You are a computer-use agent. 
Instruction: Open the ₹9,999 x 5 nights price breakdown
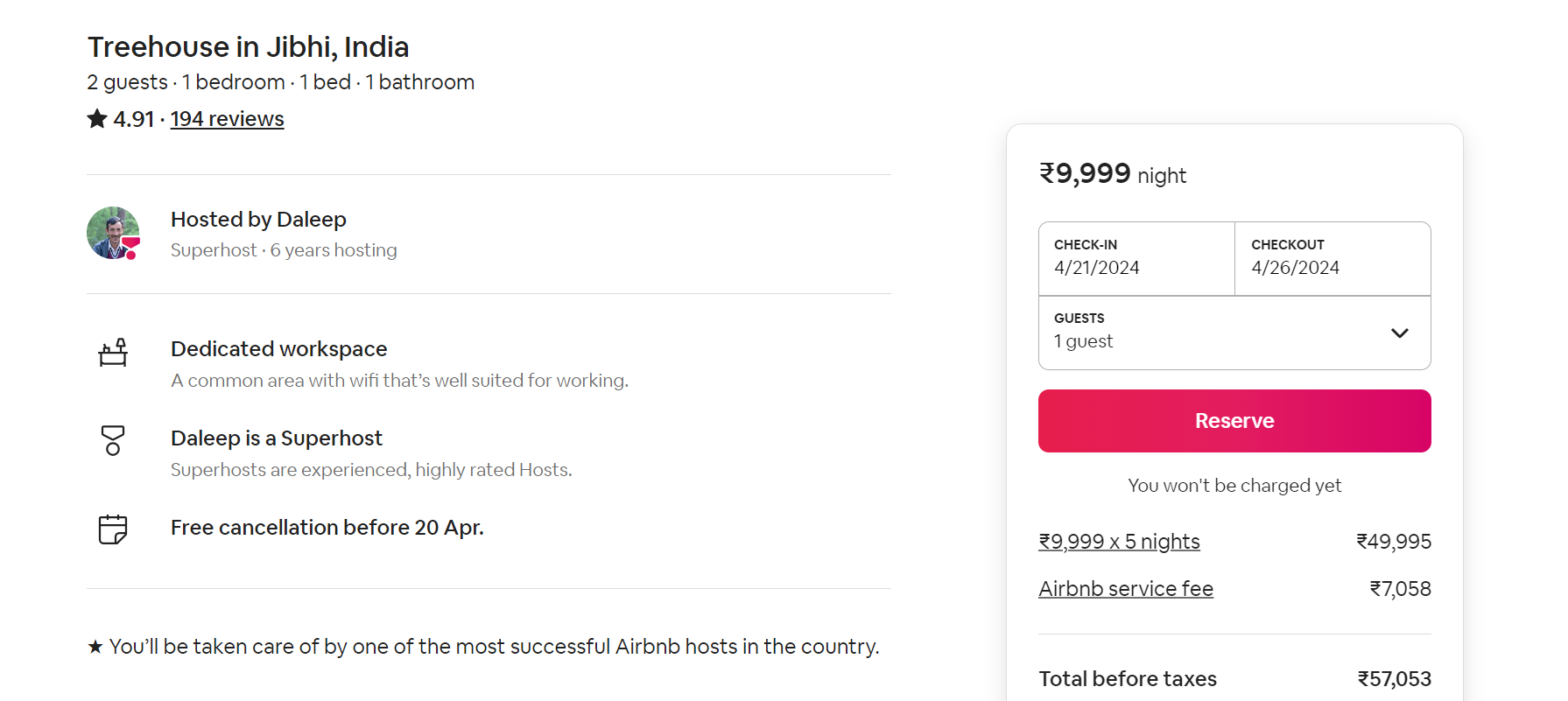coord(1120,541)
